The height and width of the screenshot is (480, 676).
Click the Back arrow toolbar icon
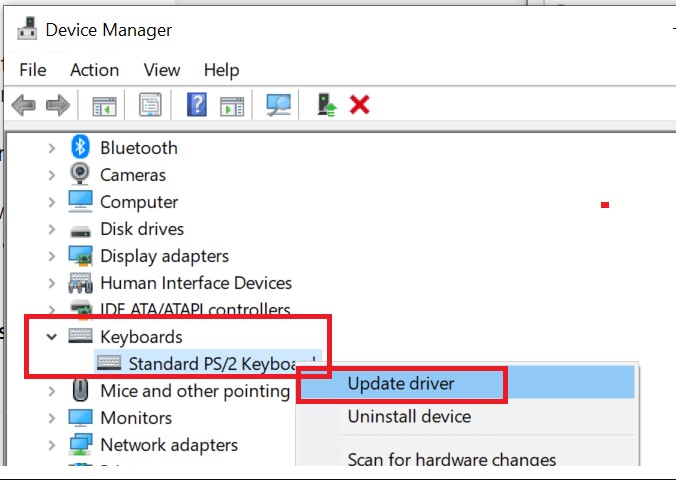click(23, 105)
